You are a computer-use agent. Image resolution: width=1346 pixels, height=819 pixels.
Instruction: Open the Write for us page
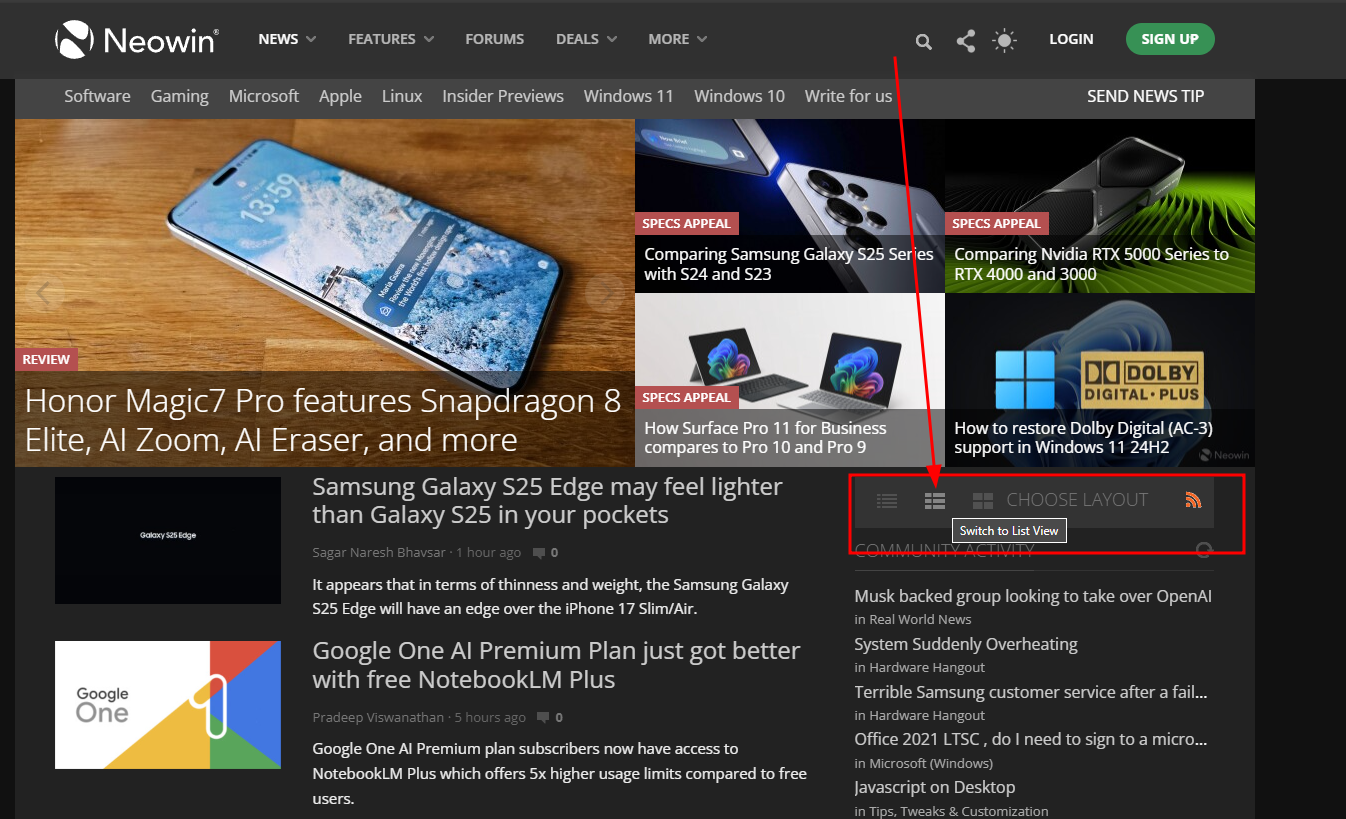click(x=848, y=96)
